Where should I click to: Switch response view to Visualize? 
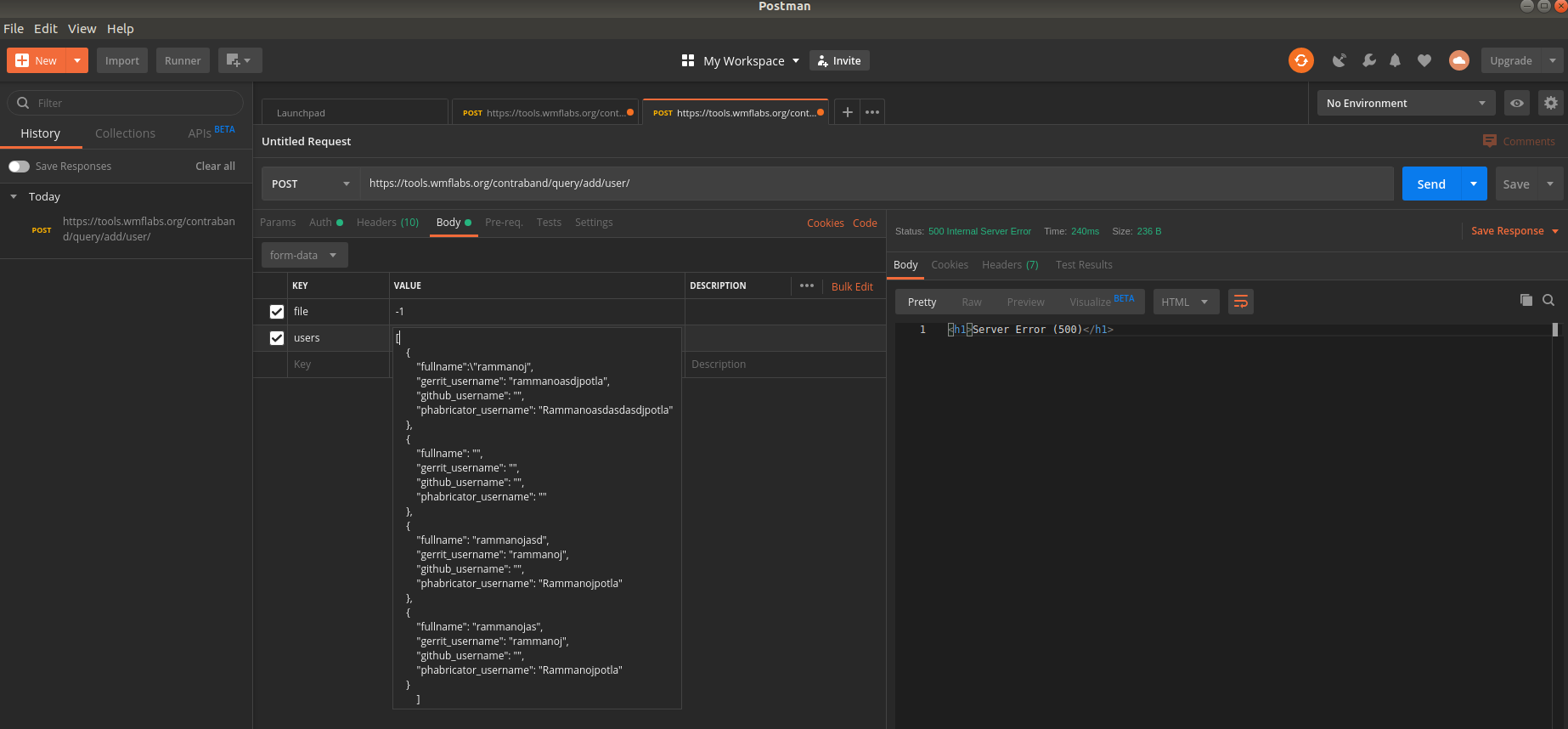pyautogui.click(x=1102, y=301)
